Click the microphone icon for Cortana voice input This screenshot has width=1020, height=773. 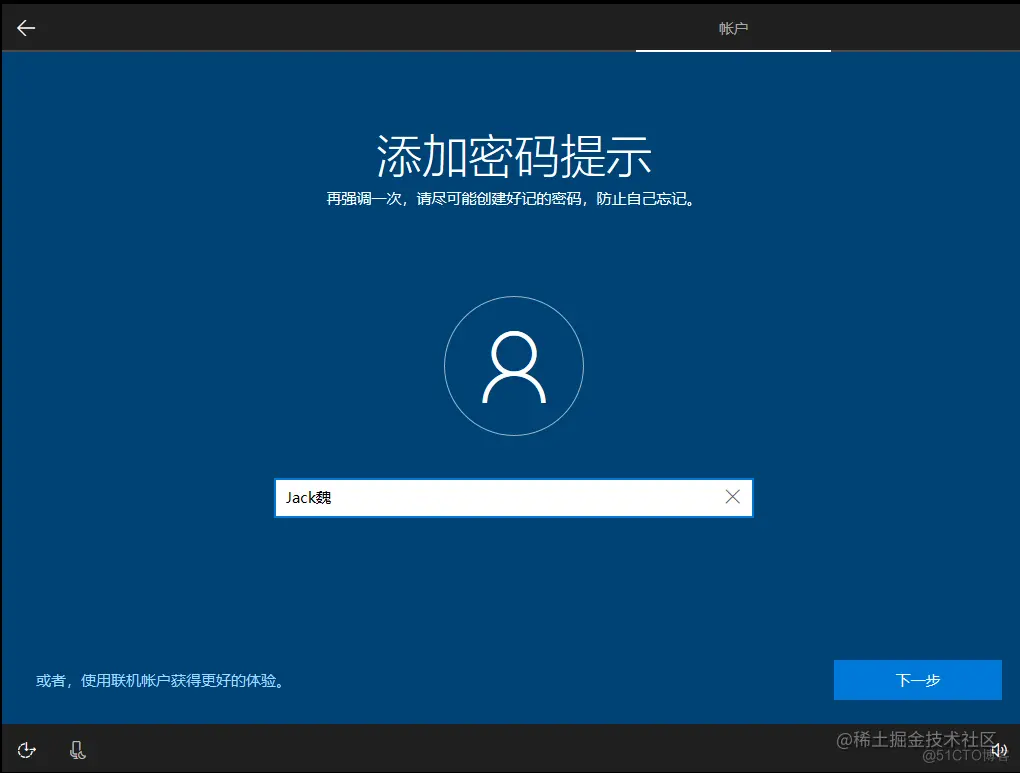(77, 748)
